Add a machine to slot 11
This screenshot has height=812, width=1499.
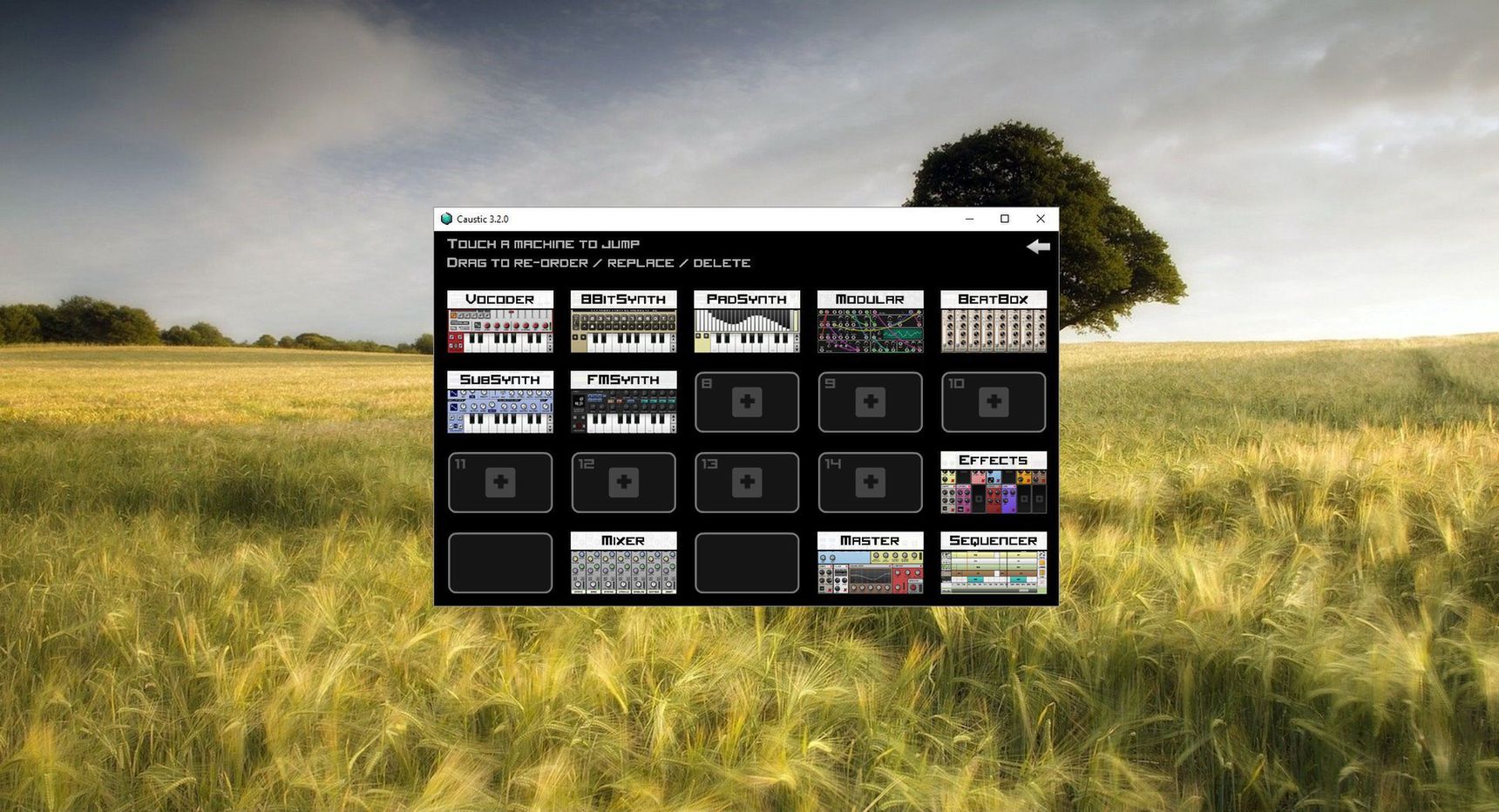[x=500, y=482]
